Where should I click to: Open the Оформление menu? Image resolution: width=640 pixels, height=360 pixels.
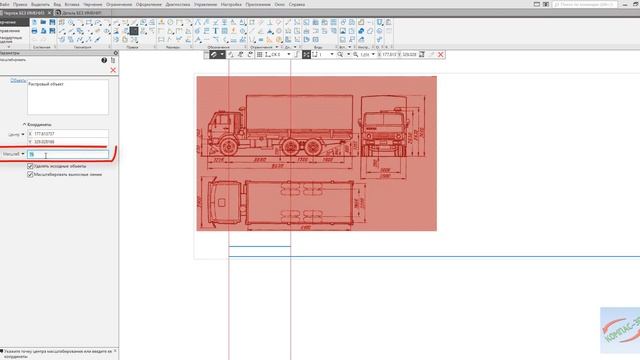click(149, 4)
